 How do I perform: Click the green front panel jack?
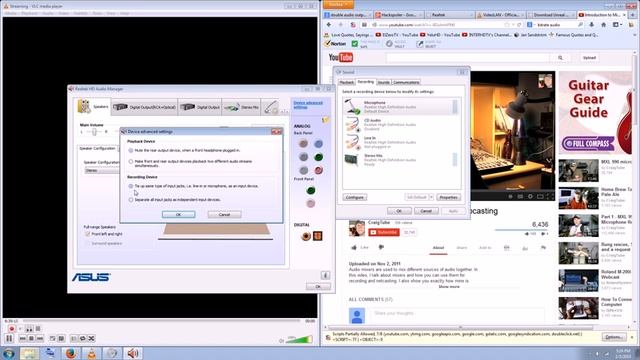311,190
